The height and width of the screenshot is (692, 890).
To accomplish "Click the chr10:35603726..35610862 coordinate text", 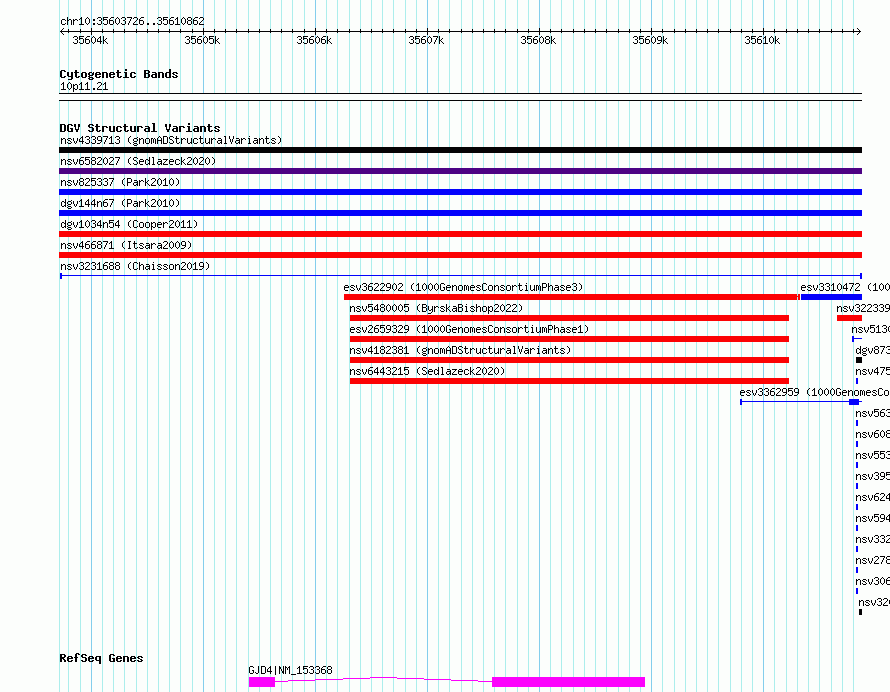I will (x=132, y=22).
